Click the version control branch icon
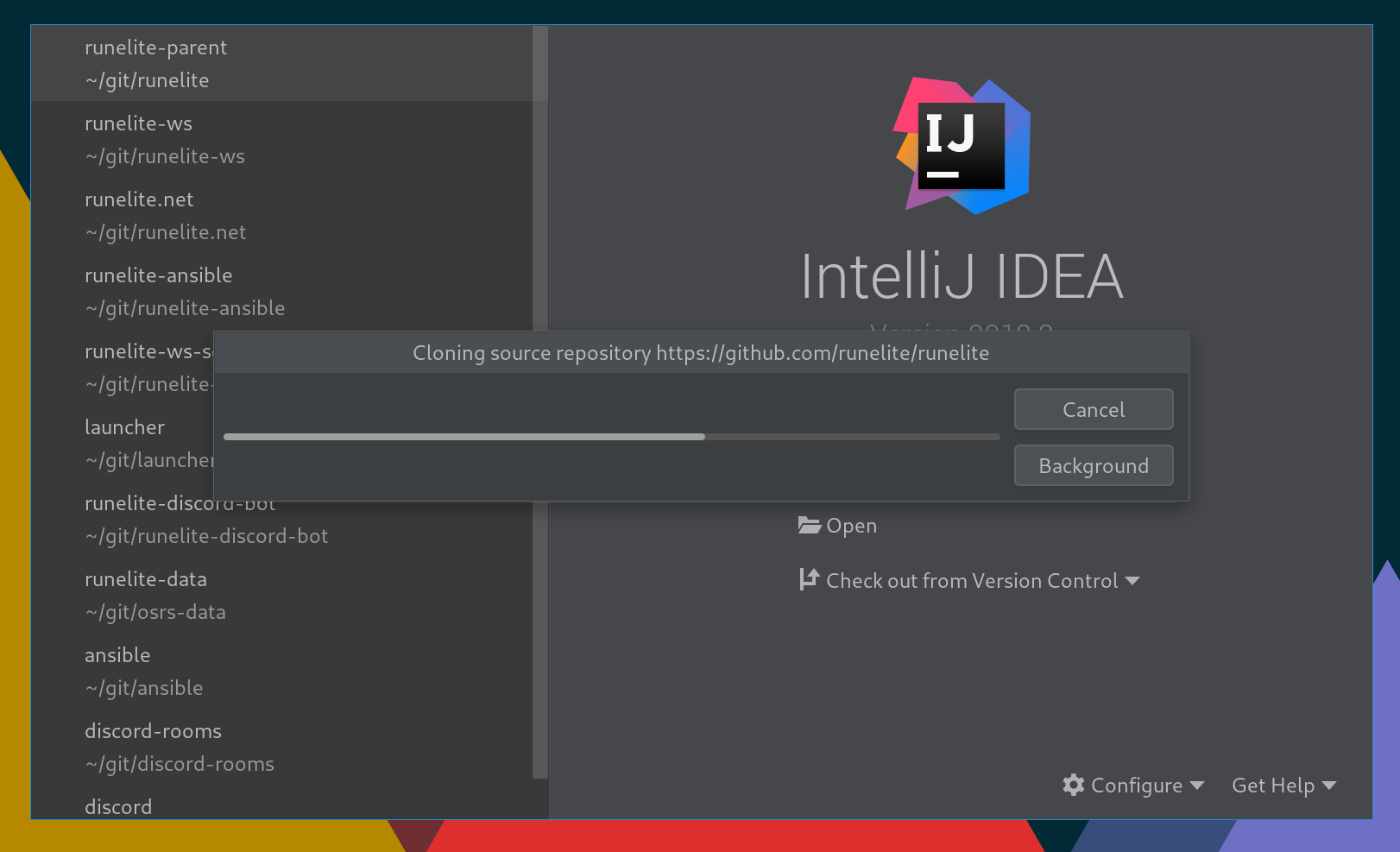Image resolution: width=1400 pixels, height=852 pixels. (808, 579)
